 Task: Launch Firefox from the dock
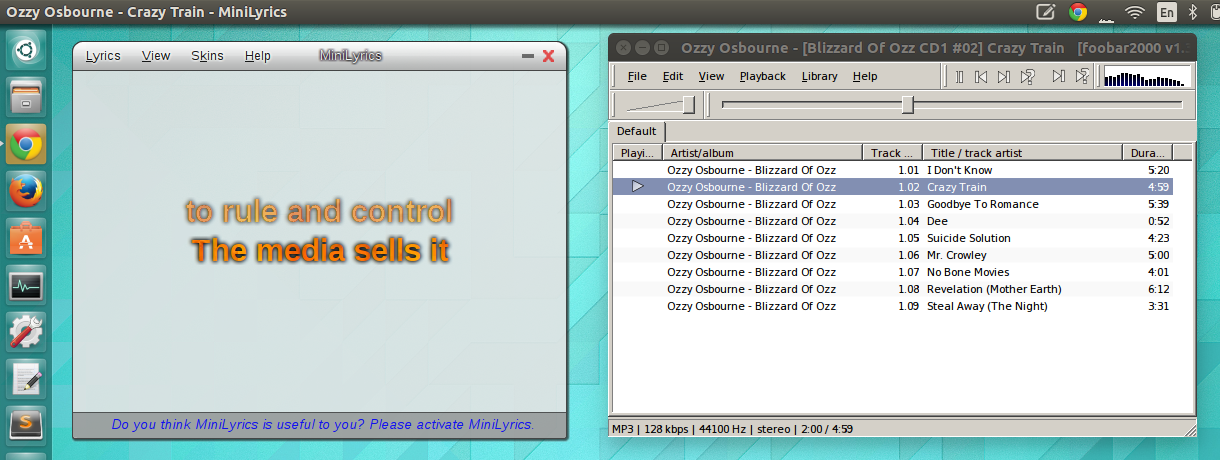(x=26, y=192)
